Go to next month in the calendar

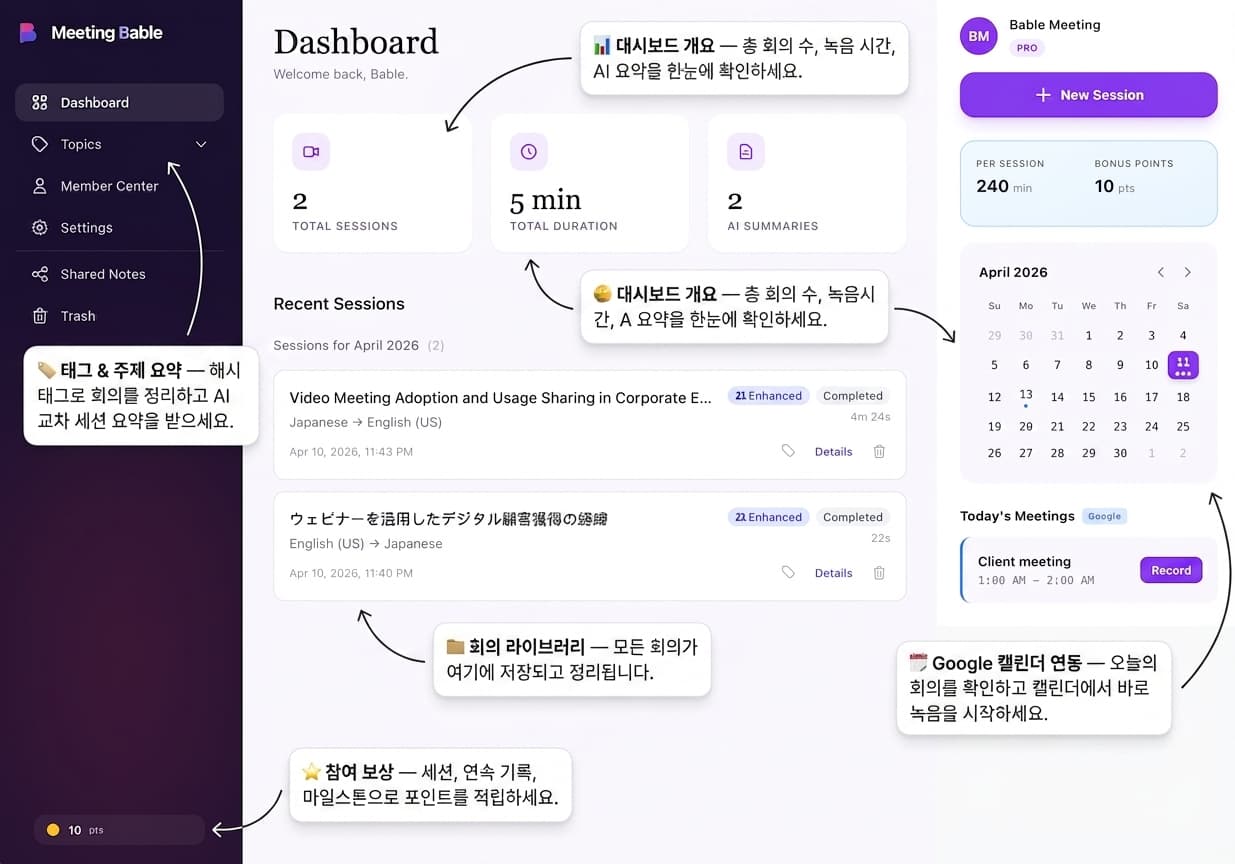[1188, 271]
